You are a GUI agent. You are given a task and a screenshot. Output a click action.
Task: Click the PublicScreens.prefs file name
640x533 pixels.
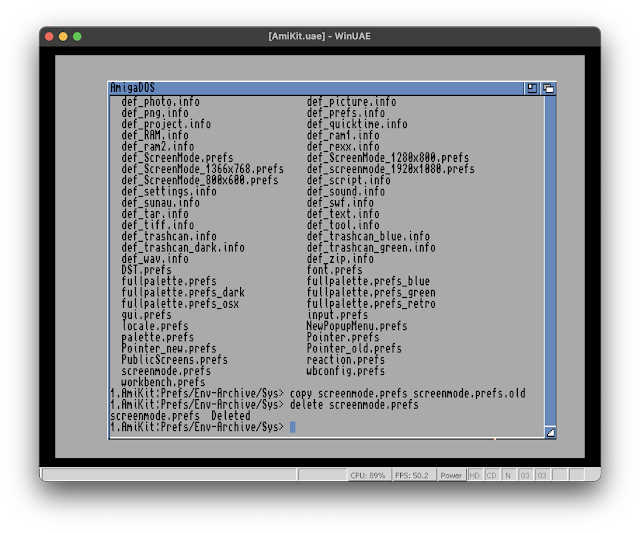point(174,360)
